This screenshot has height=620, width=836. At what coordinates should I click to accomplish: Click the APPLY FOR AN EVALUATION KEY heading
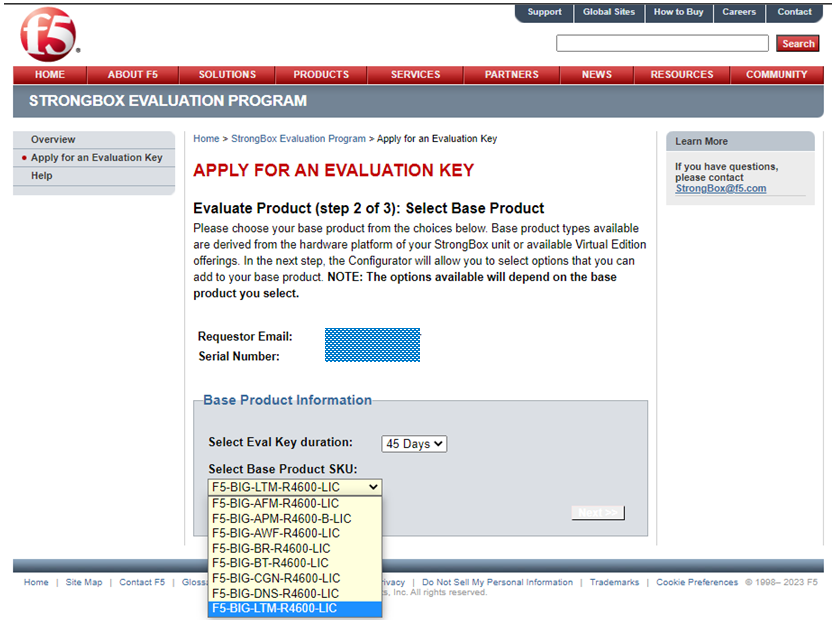click(x=333, y=170)
